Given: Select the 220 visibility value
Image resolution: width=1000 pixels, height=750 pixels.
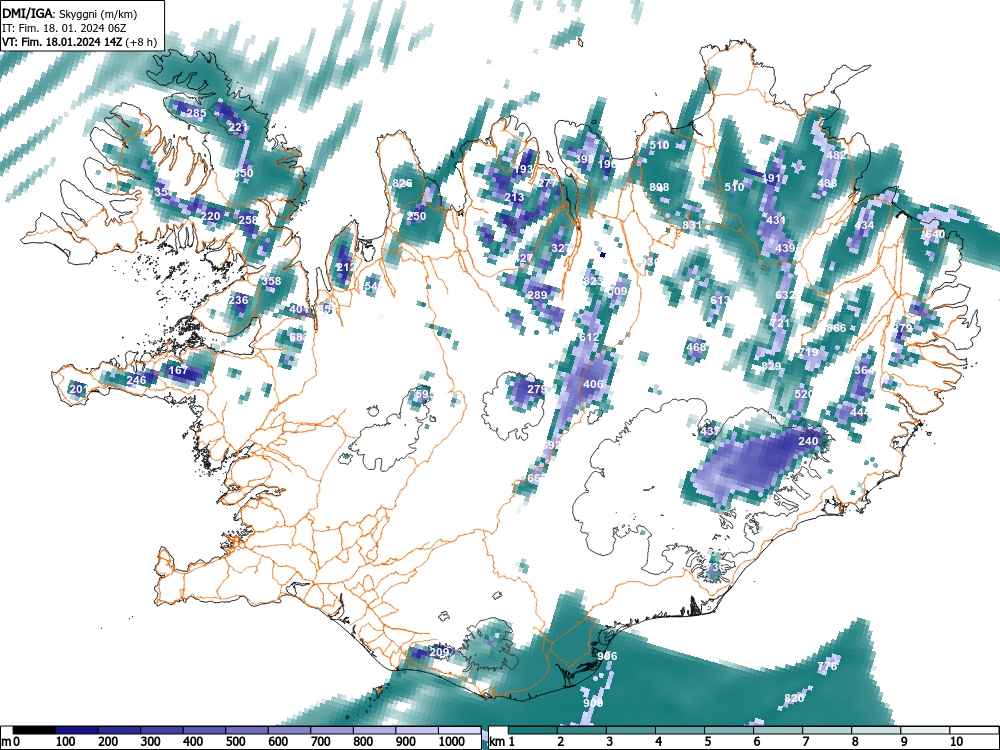Looking at the screenshot, I should (210, 216).
